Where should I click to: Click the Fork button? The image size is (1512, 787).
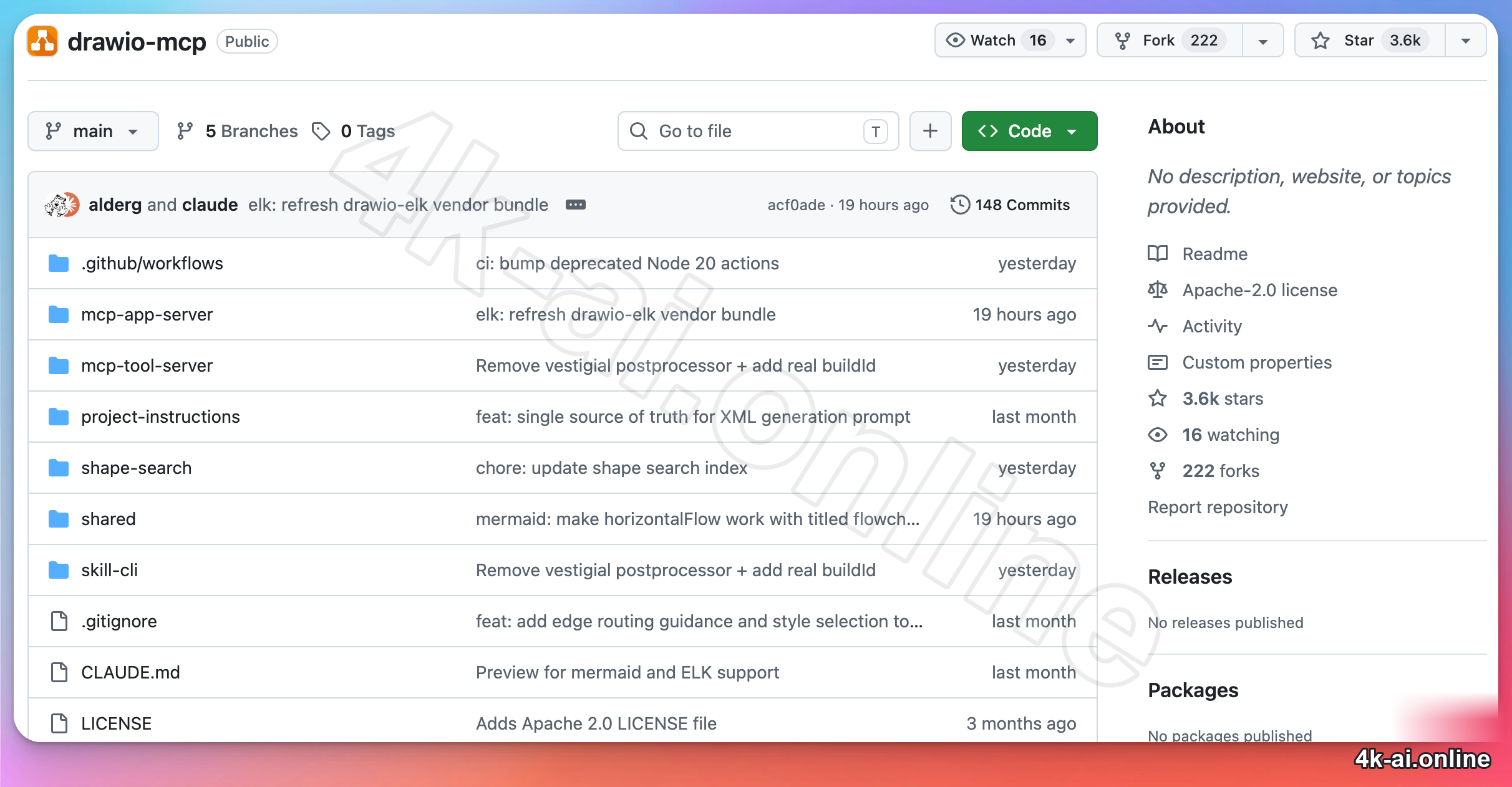click(1170, 41)
